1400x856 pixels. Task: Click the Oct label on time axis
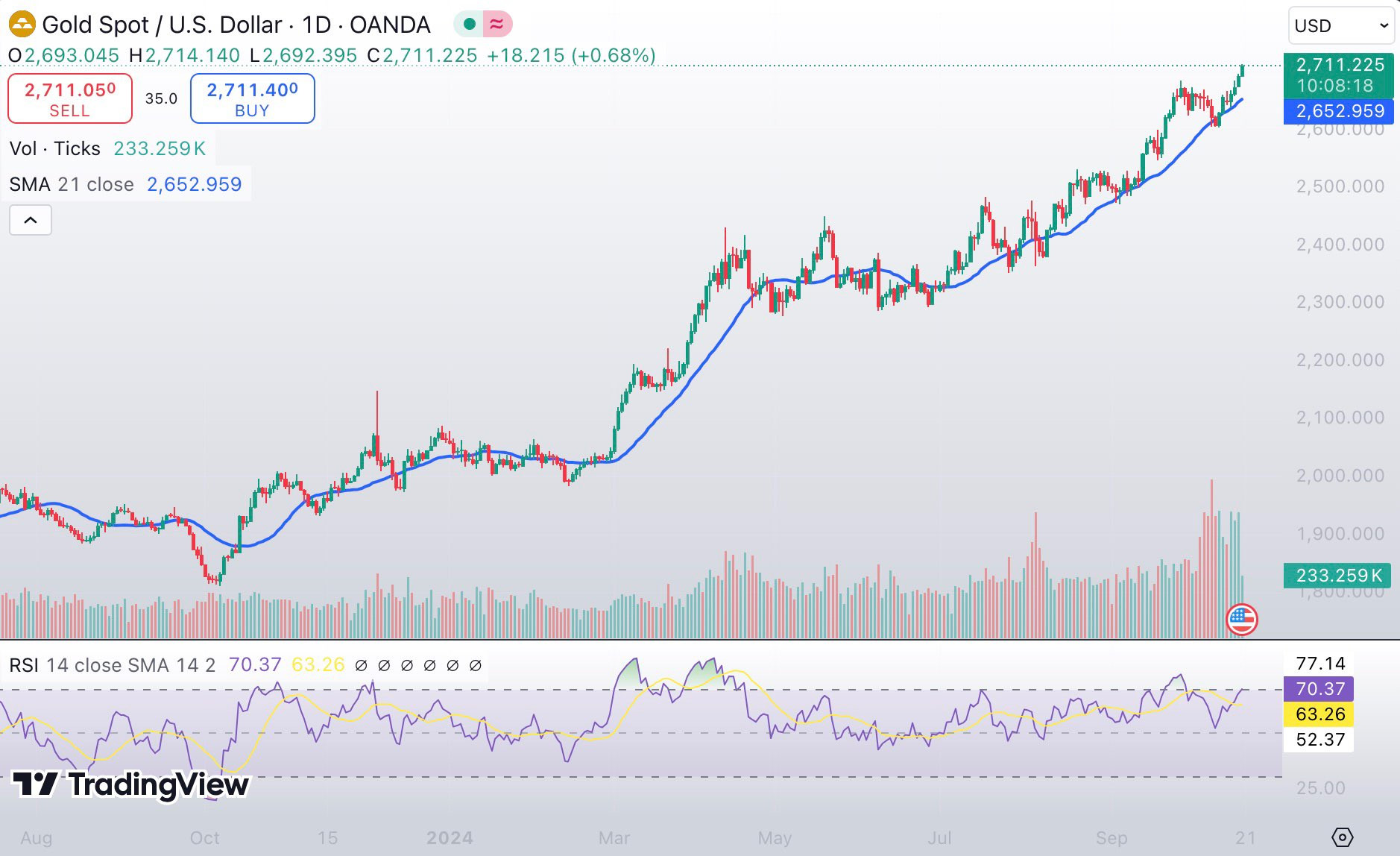point(204,837)
